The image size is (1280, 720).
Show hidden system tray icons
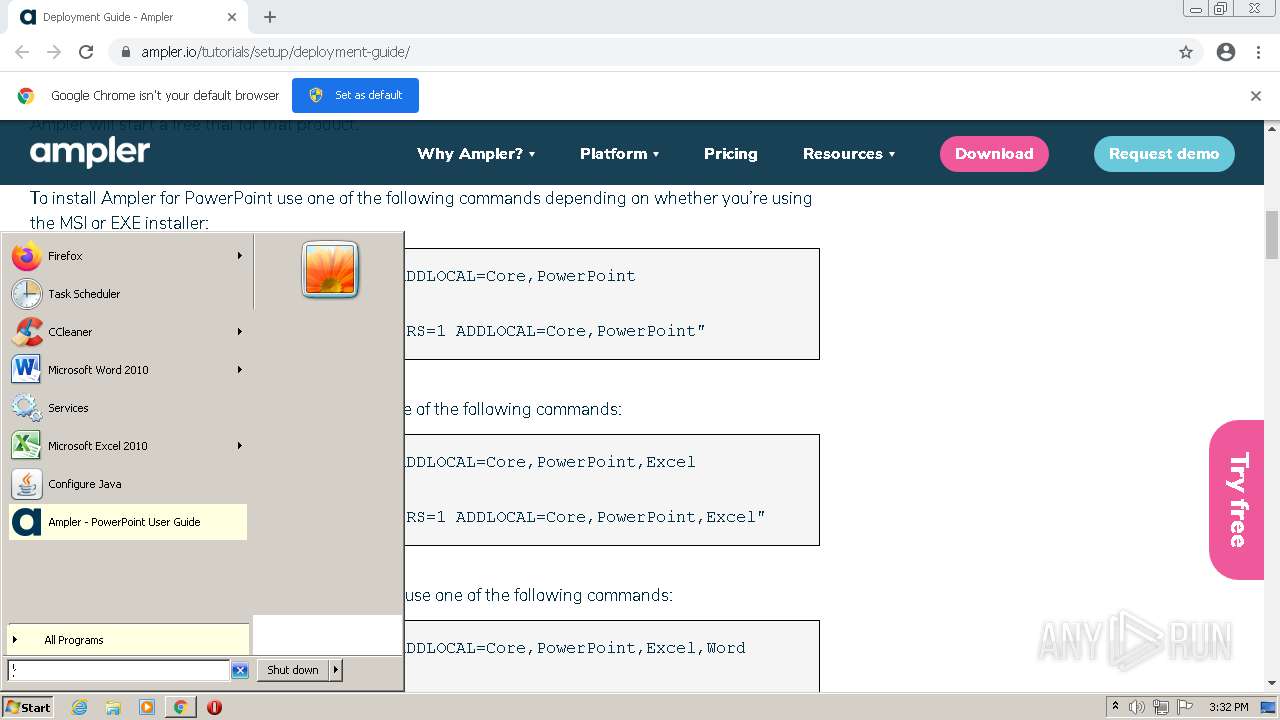(1115, 707)
